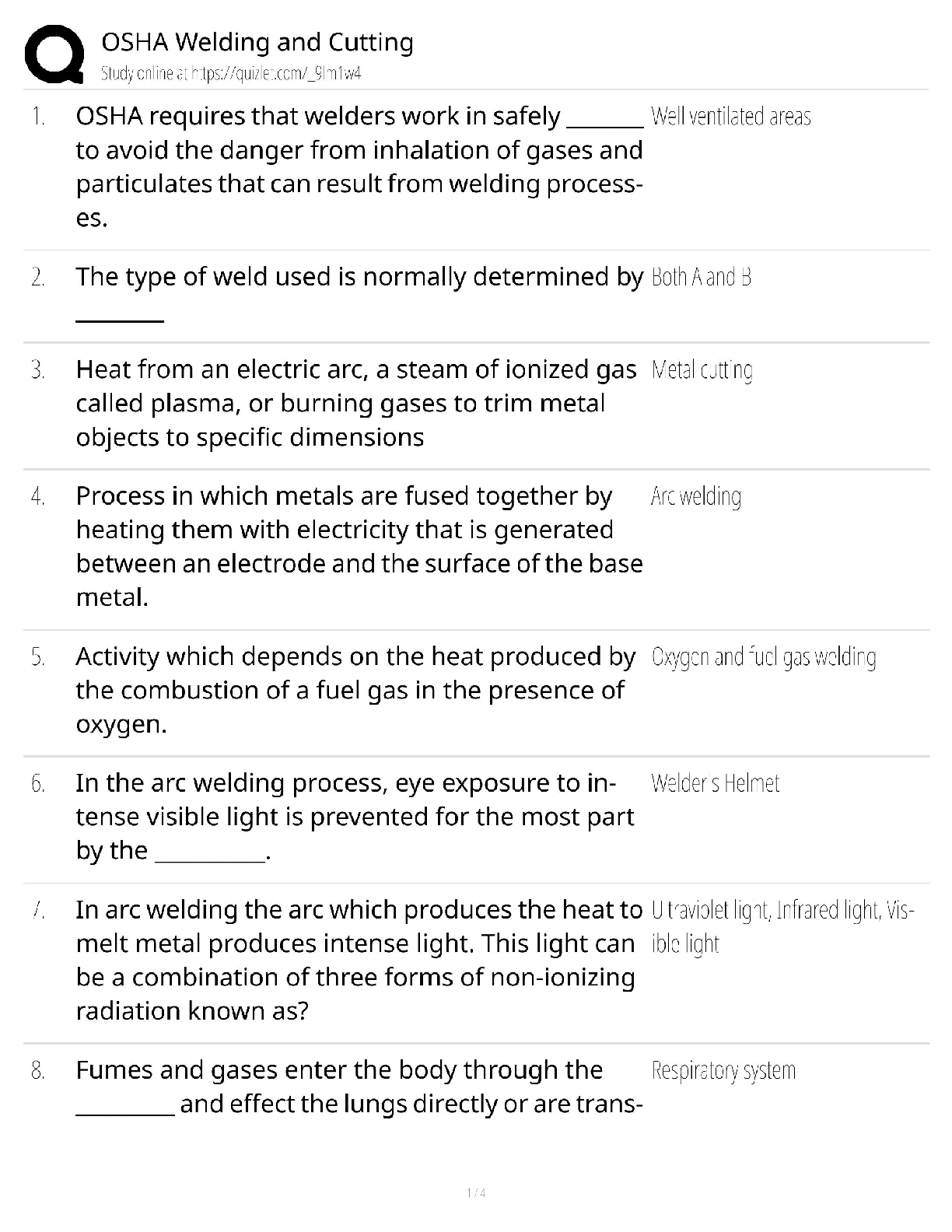
Task: Select the answer Well ventilated areas
Action: [730, 117]
